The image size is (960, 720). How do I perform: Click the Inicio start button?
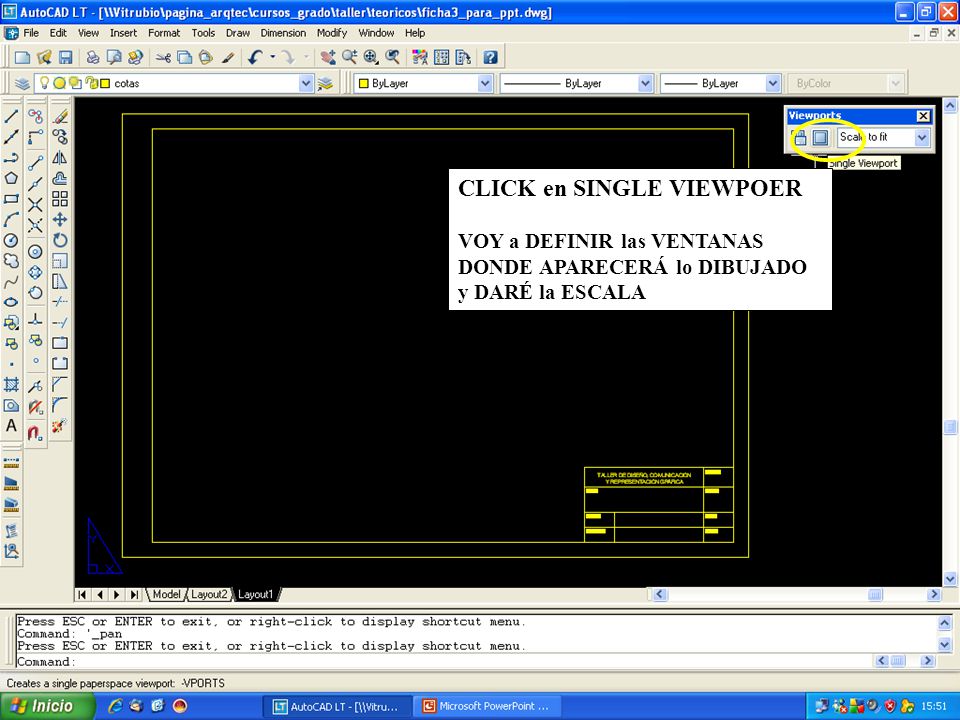47,706
